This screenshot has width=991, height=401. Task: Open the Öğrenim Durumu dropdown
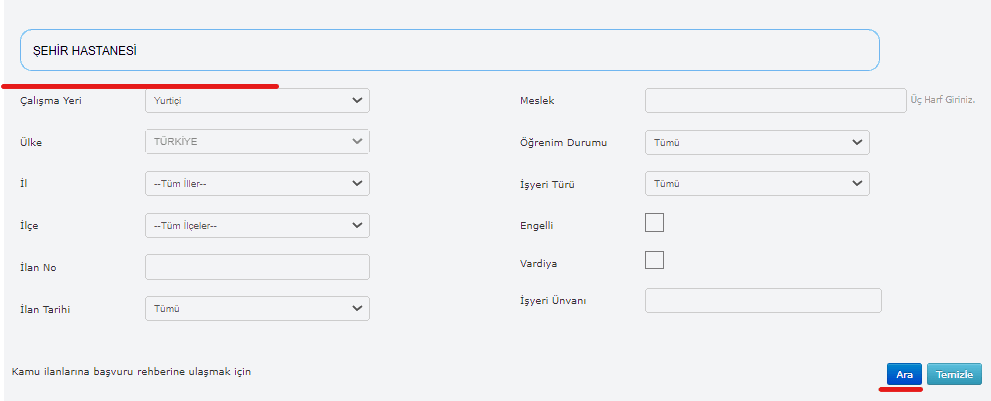757,142
